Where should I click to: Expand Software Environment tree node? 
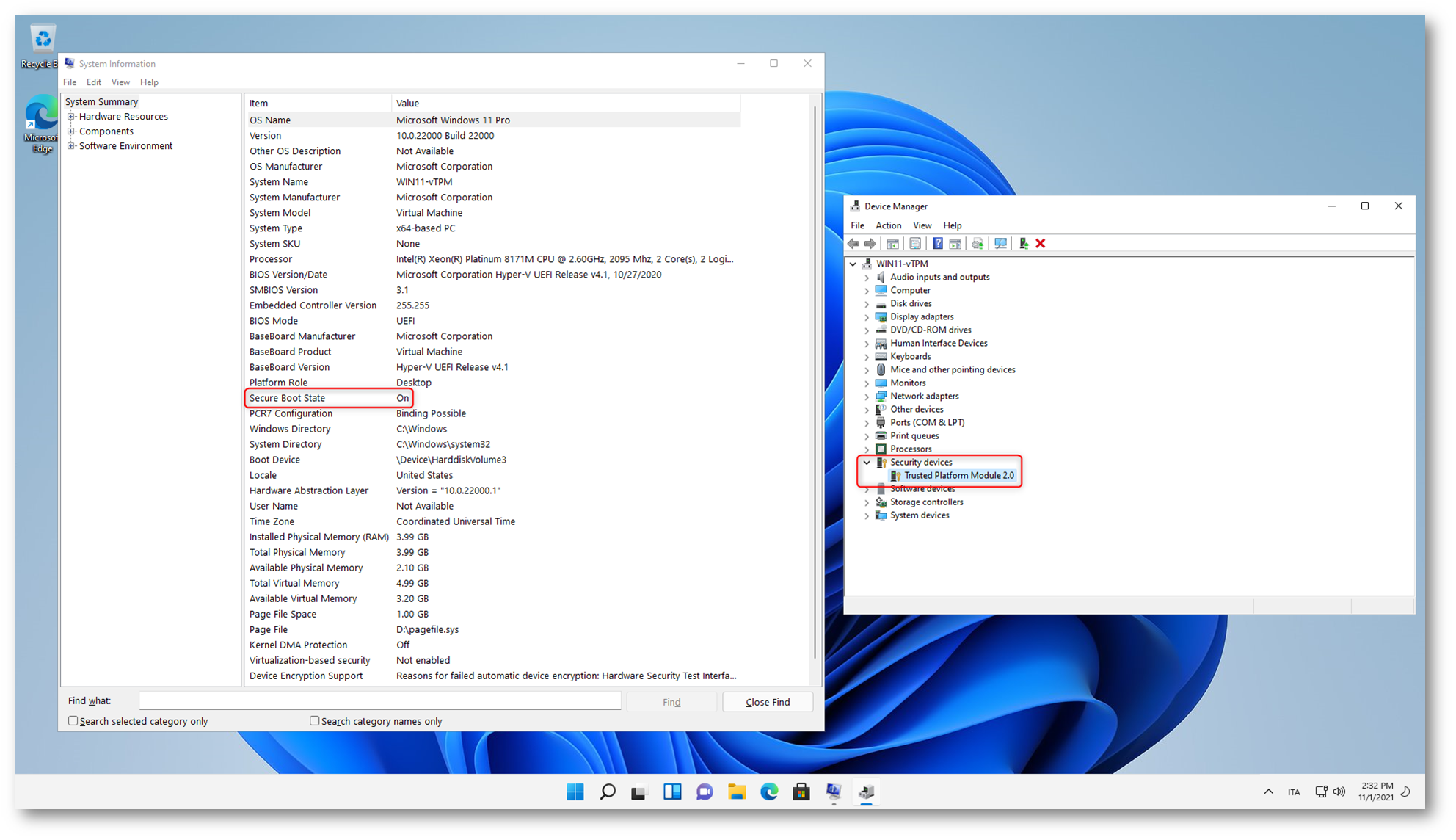point(71,146)
